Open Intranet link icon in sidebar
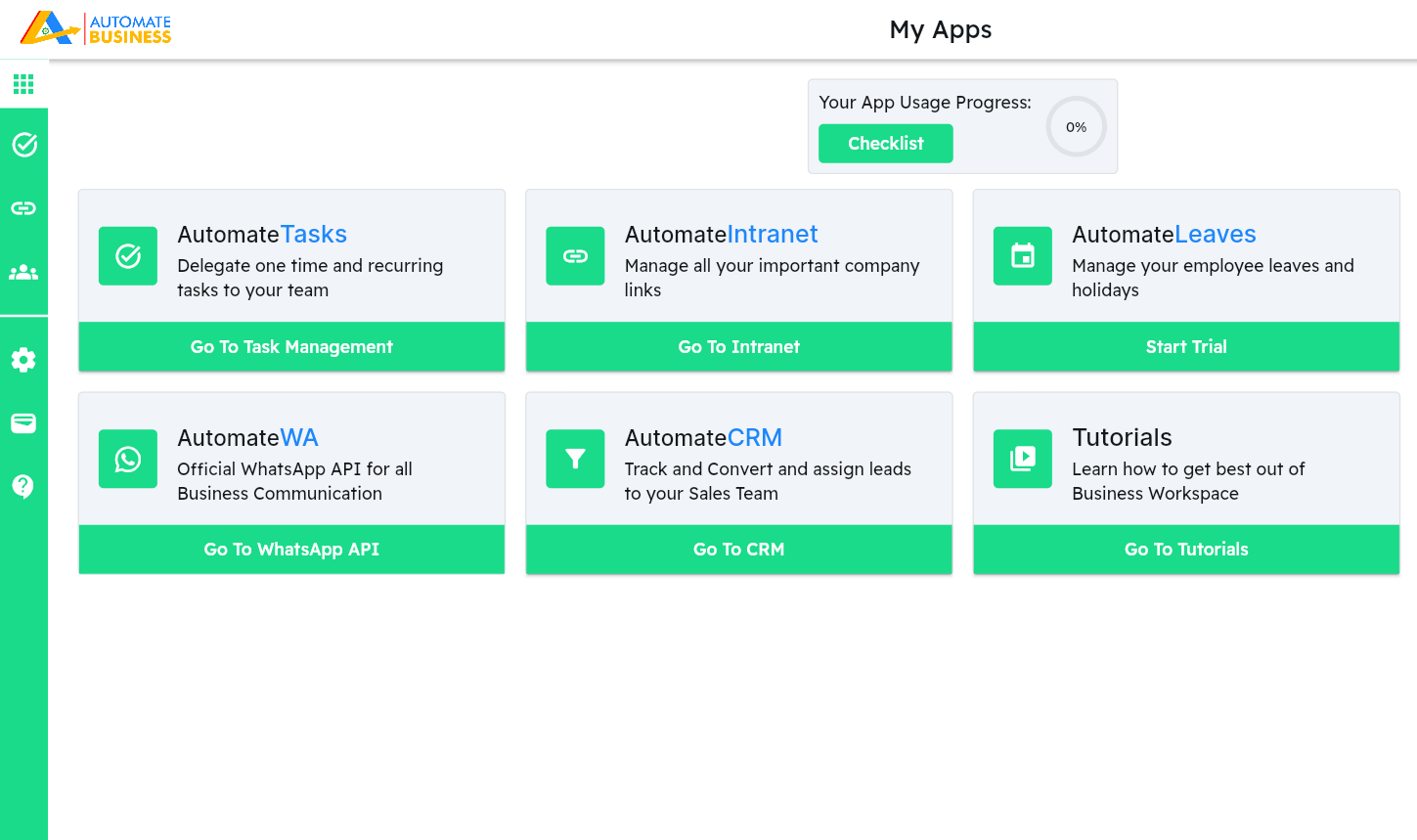Image resolution: width=1417 pixels, height=840 pixels. (x=23, y=208)
